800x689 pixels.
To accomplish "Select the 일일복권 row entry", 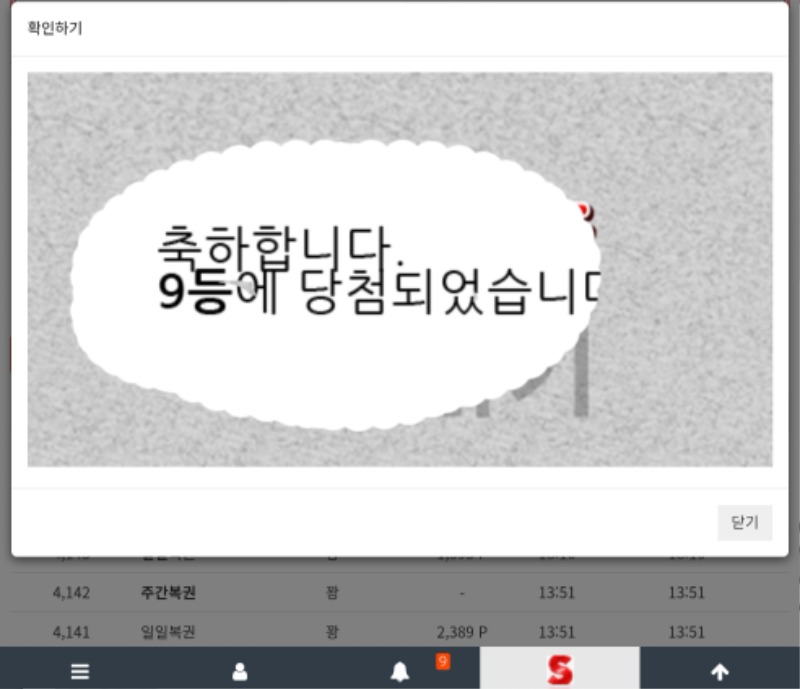I will (x=168, y=632).
